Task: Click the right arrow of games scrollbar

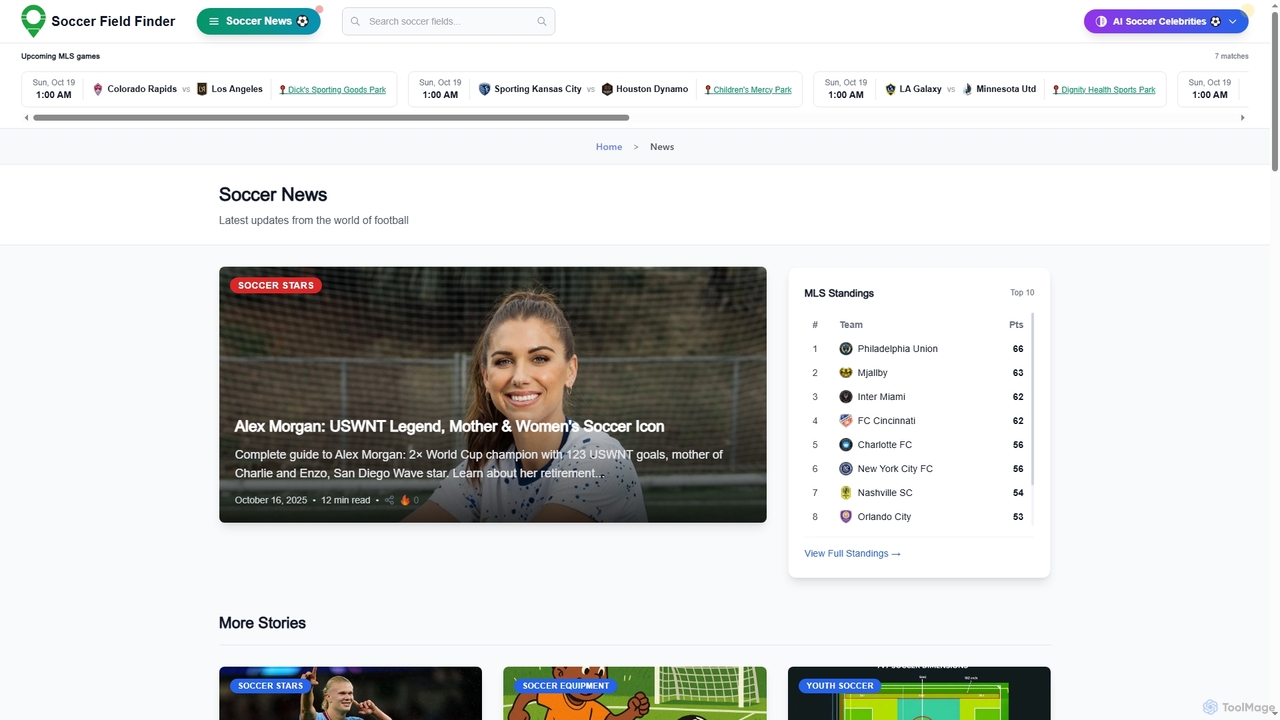Action: click(x=1243, y=118)
